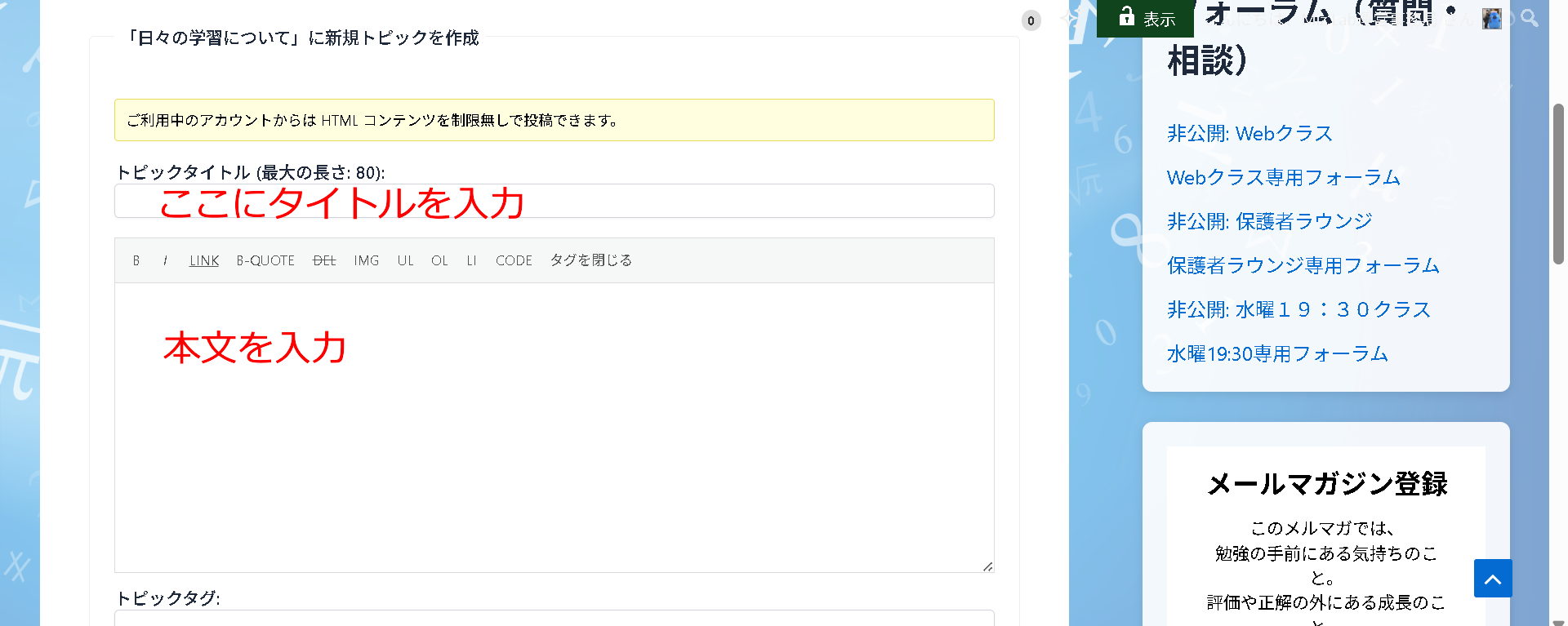Focus the トピックタグ input field

click(x=555, y=618)
